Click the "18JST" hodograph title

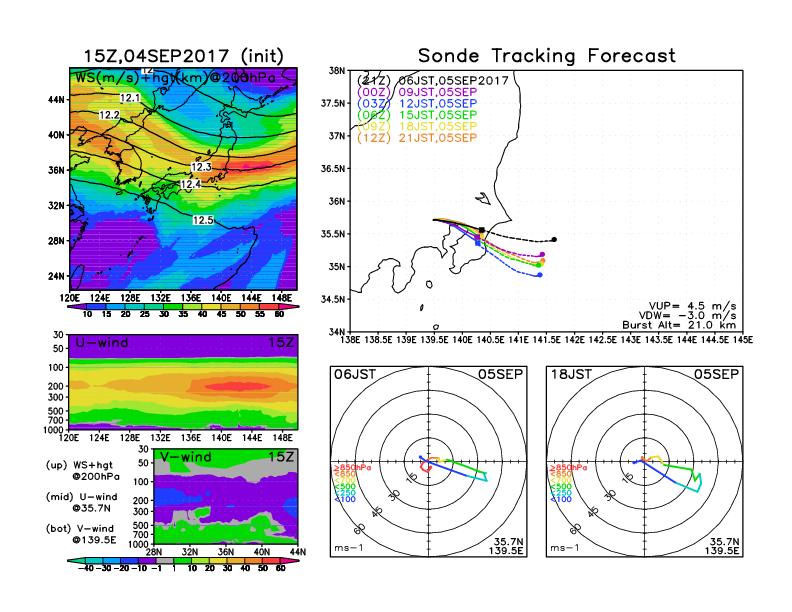571,375
